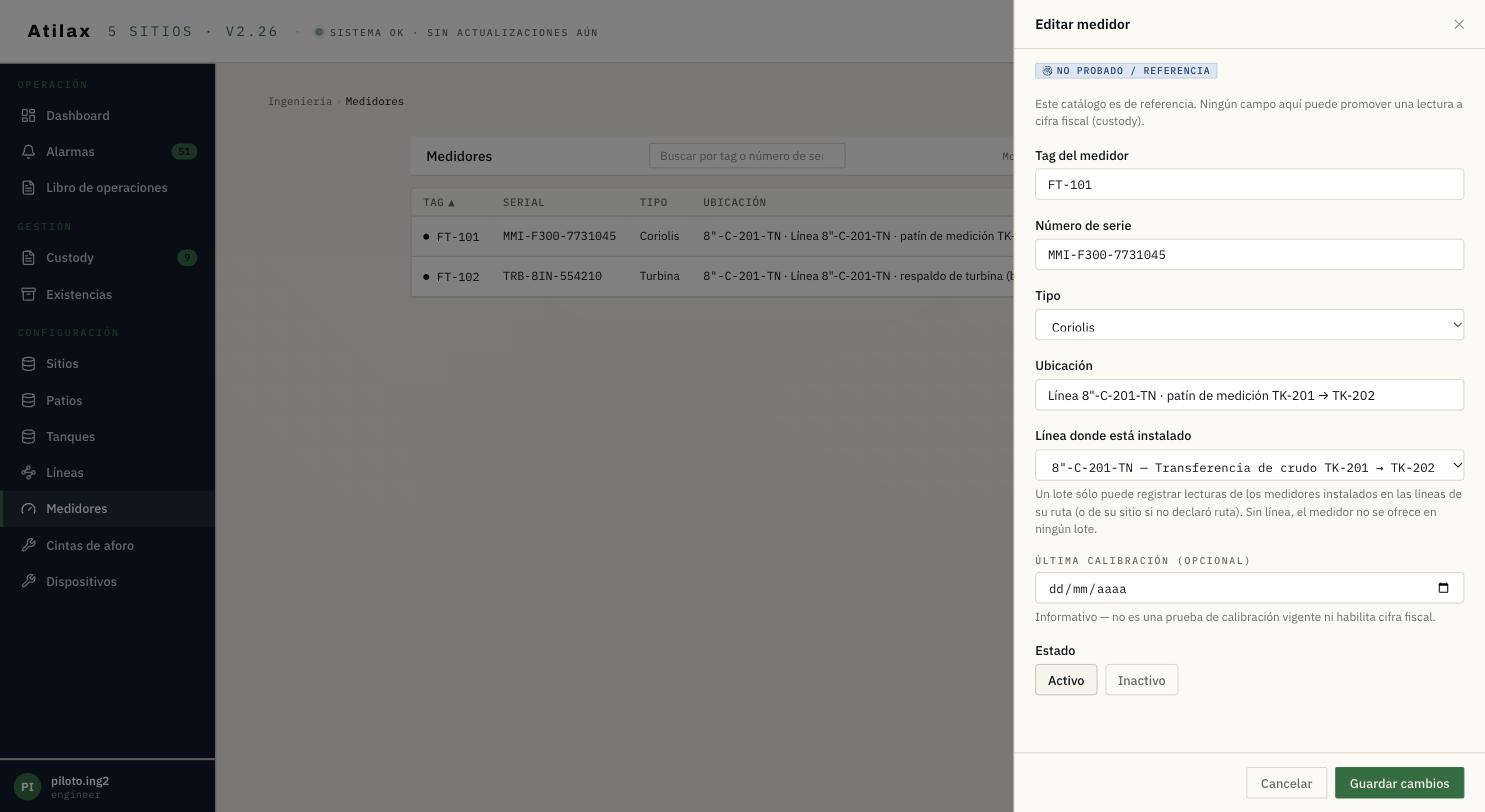Open Líneas in the sidebar
The width and height of the screenshot is (1485, 812).
(107, 473)
